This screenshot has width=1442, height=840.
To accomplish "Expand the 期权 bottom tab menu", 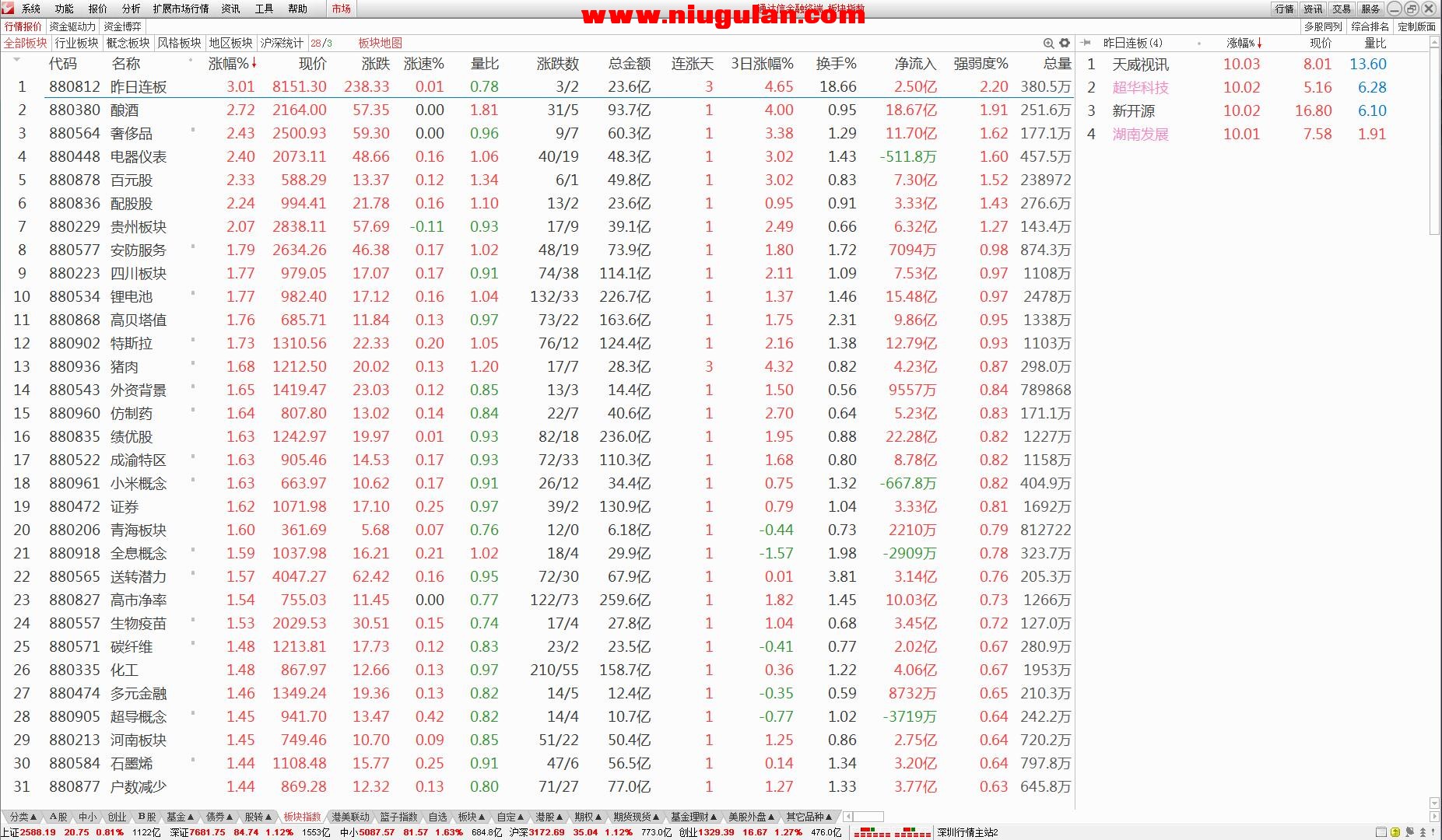I will tap(588, 817).
